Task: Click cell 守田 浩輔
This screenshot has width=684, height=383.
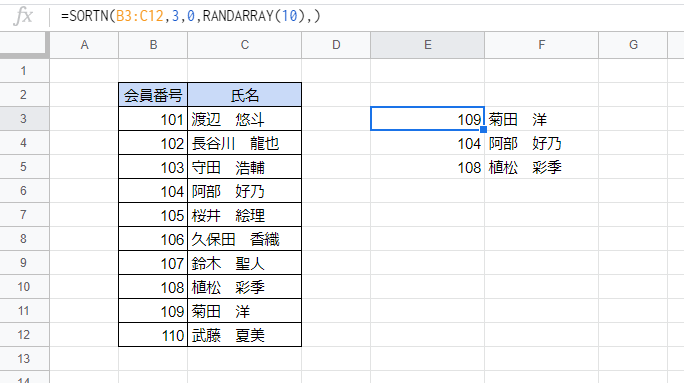Action: pyautogui.click(x=245, y=167)
